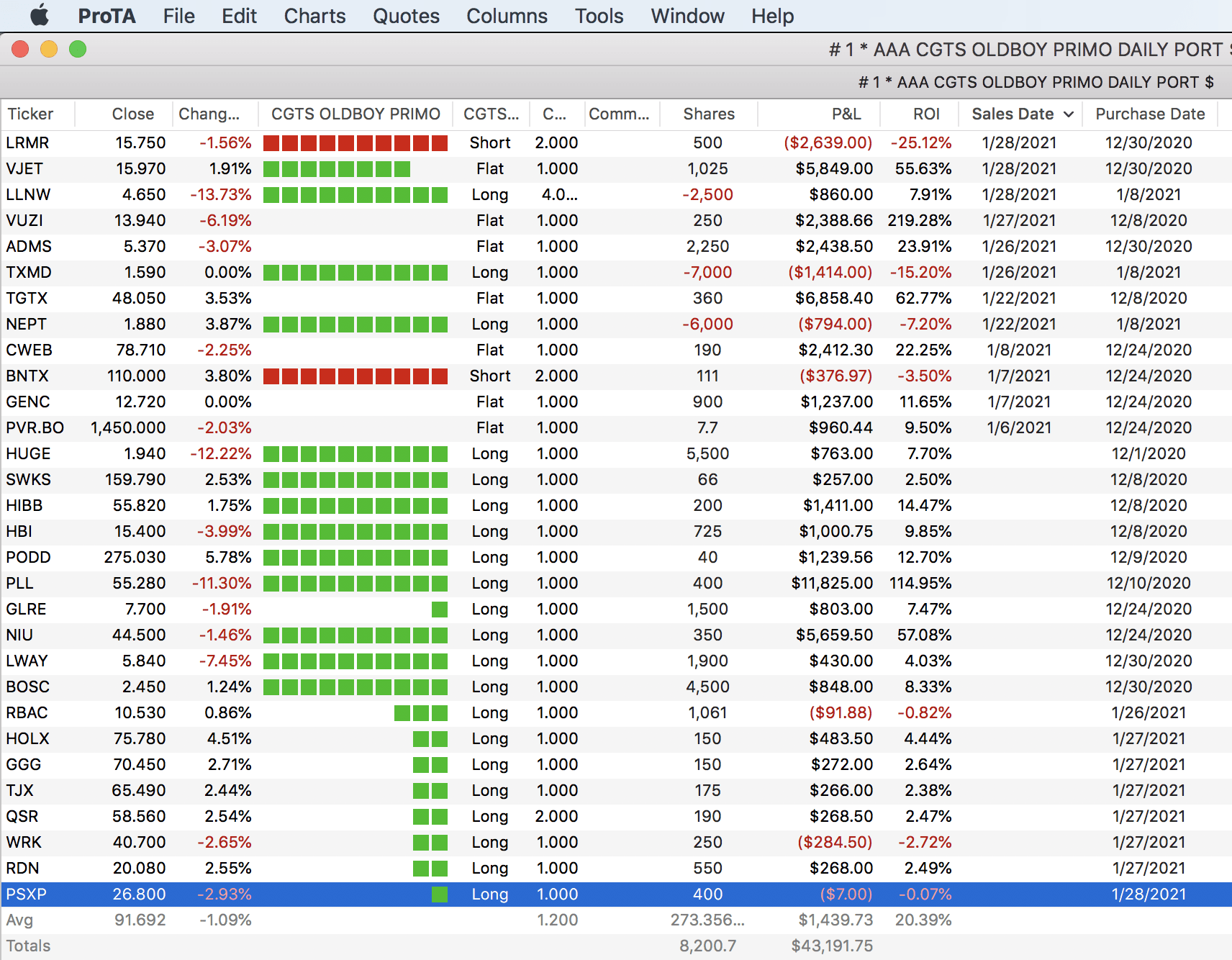1232x960 pixels.
Task: Sort by the Shares column header
Action: coord(709,114)
